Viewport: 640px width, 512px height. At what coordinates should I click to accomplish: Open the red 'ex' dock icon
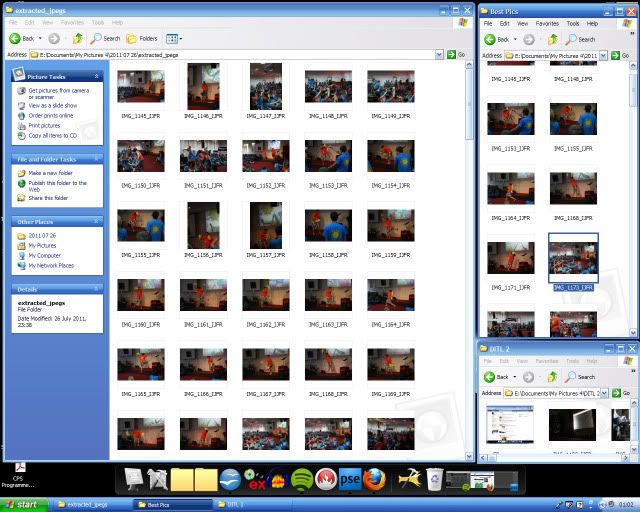pos(255,480)
